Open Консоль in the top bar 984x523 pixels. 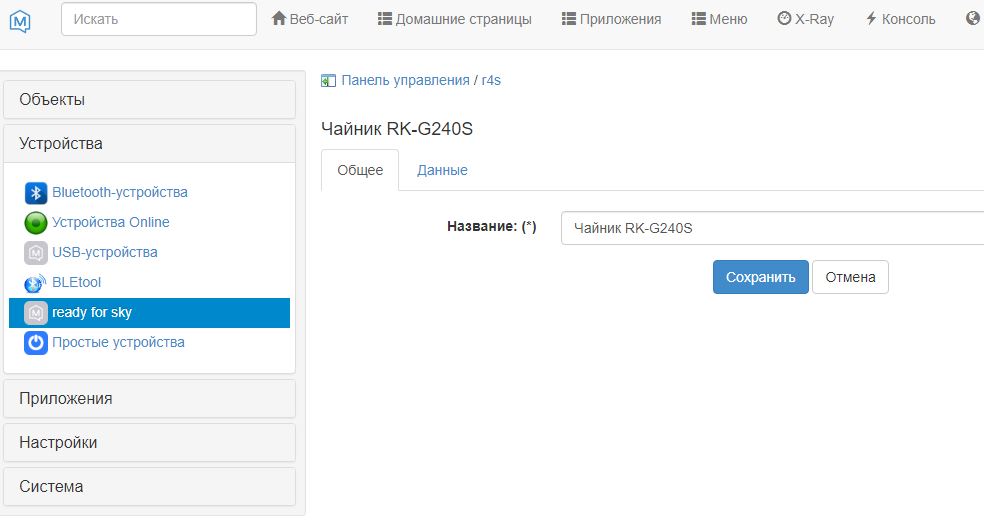[x=901, y=19]
